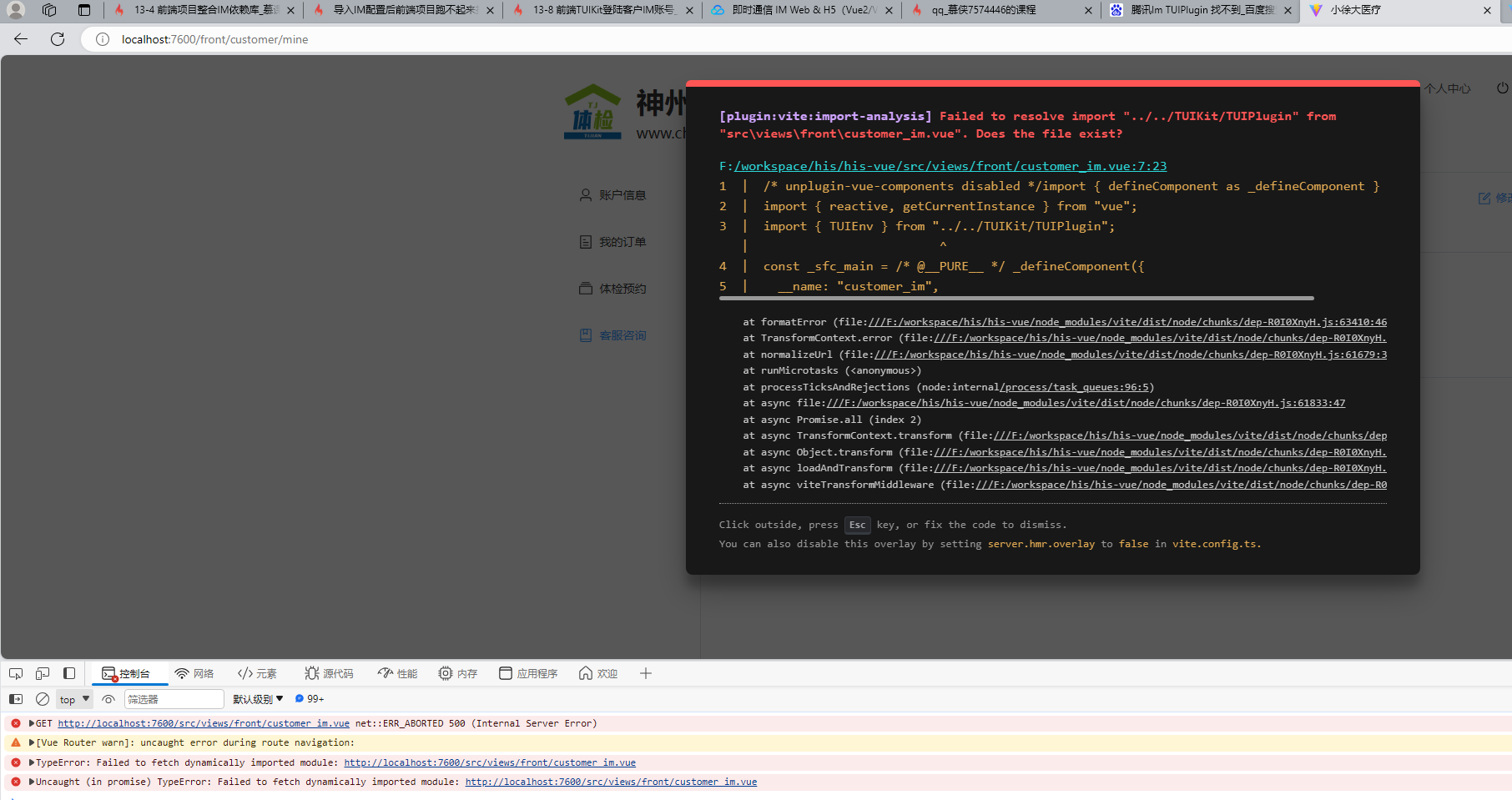The height and width of the screenshot is (800, 1512).
Task: Open the 默认级别 log level dropdown
Action: tap(258, 699)
